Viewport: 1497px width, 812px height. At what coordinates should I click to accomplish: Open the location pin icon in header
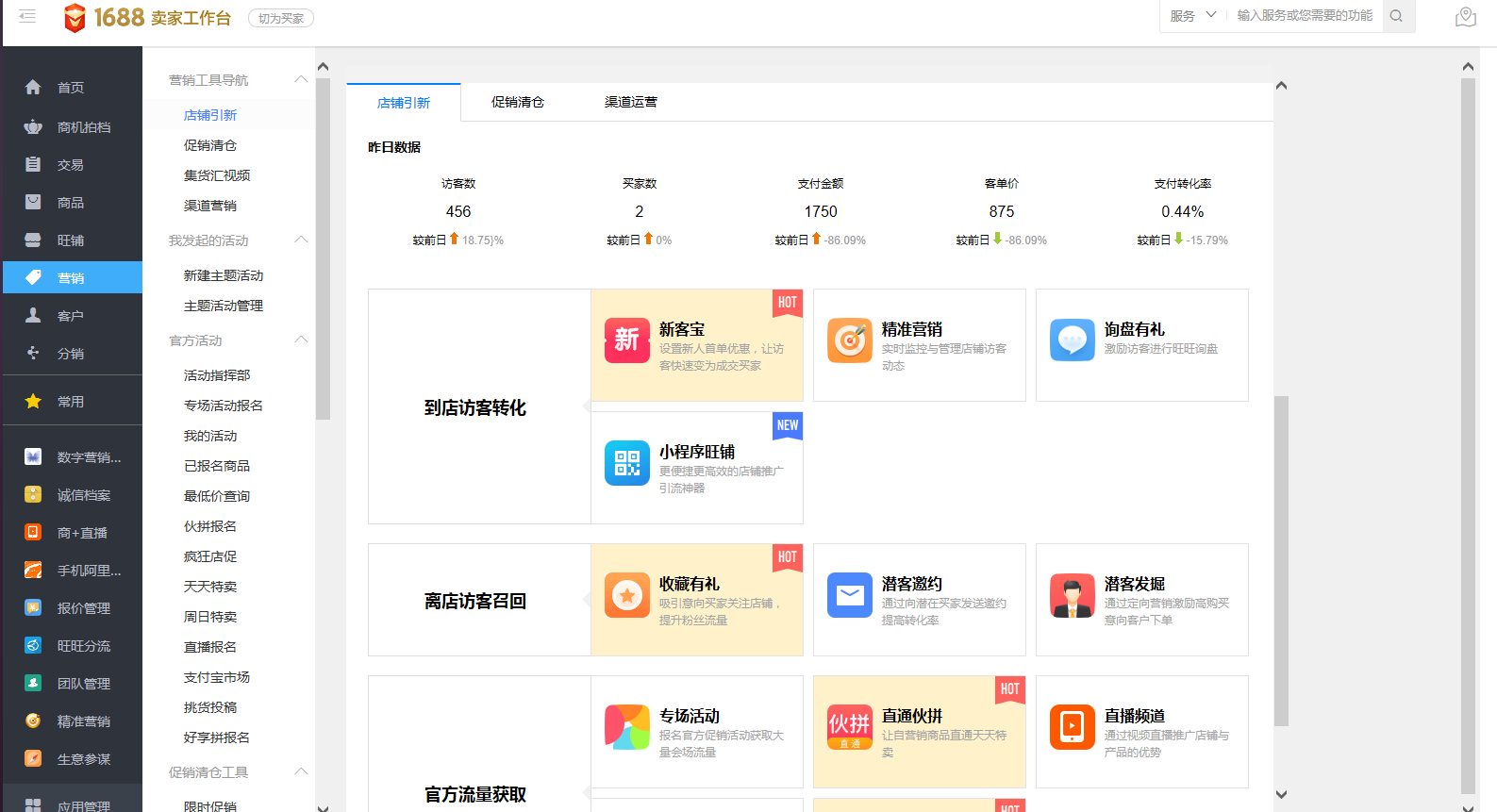click(1465, 17)
